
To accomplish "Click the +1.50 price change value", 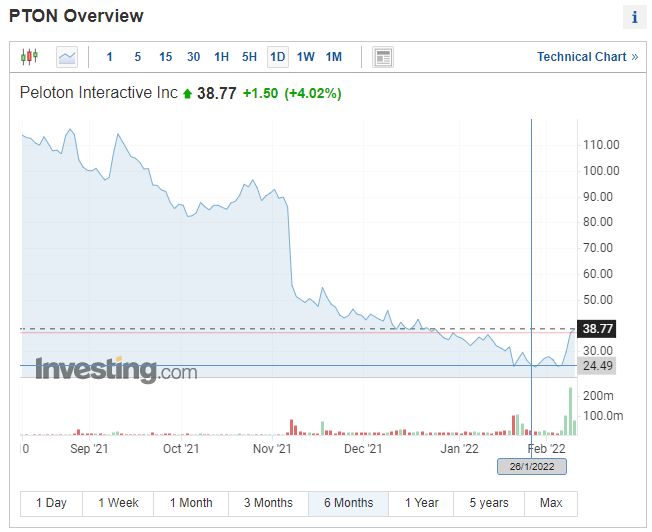I will [260, 93].
